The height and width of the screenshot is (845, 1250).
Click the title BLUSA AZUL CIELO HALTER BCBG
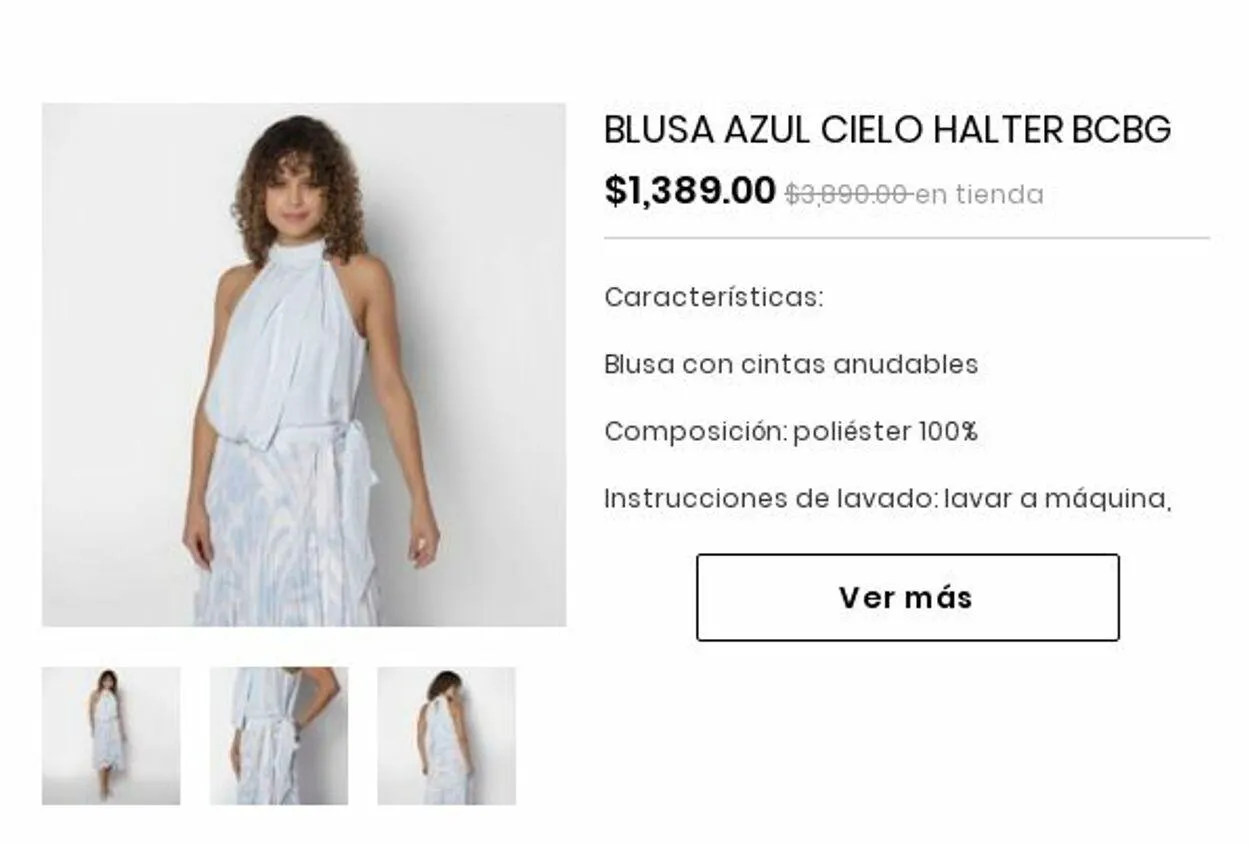[x=887, y=130]
